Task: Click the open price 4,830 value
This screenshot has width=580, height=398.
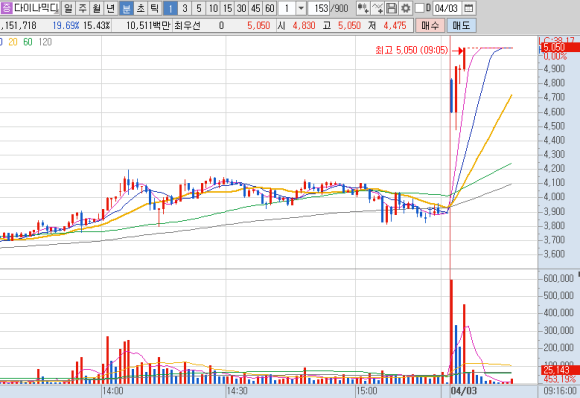Action: pyautogui.click(x=304, y=26)
